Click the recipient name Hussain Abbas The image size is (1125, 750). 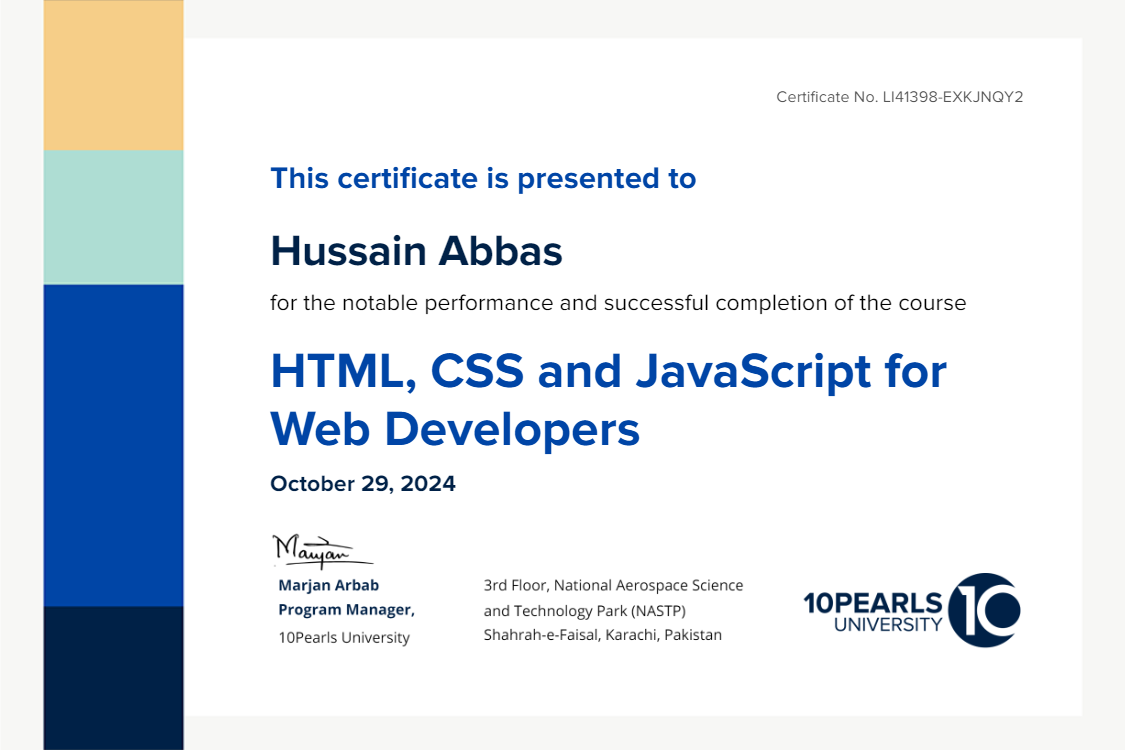coord(416,252)
